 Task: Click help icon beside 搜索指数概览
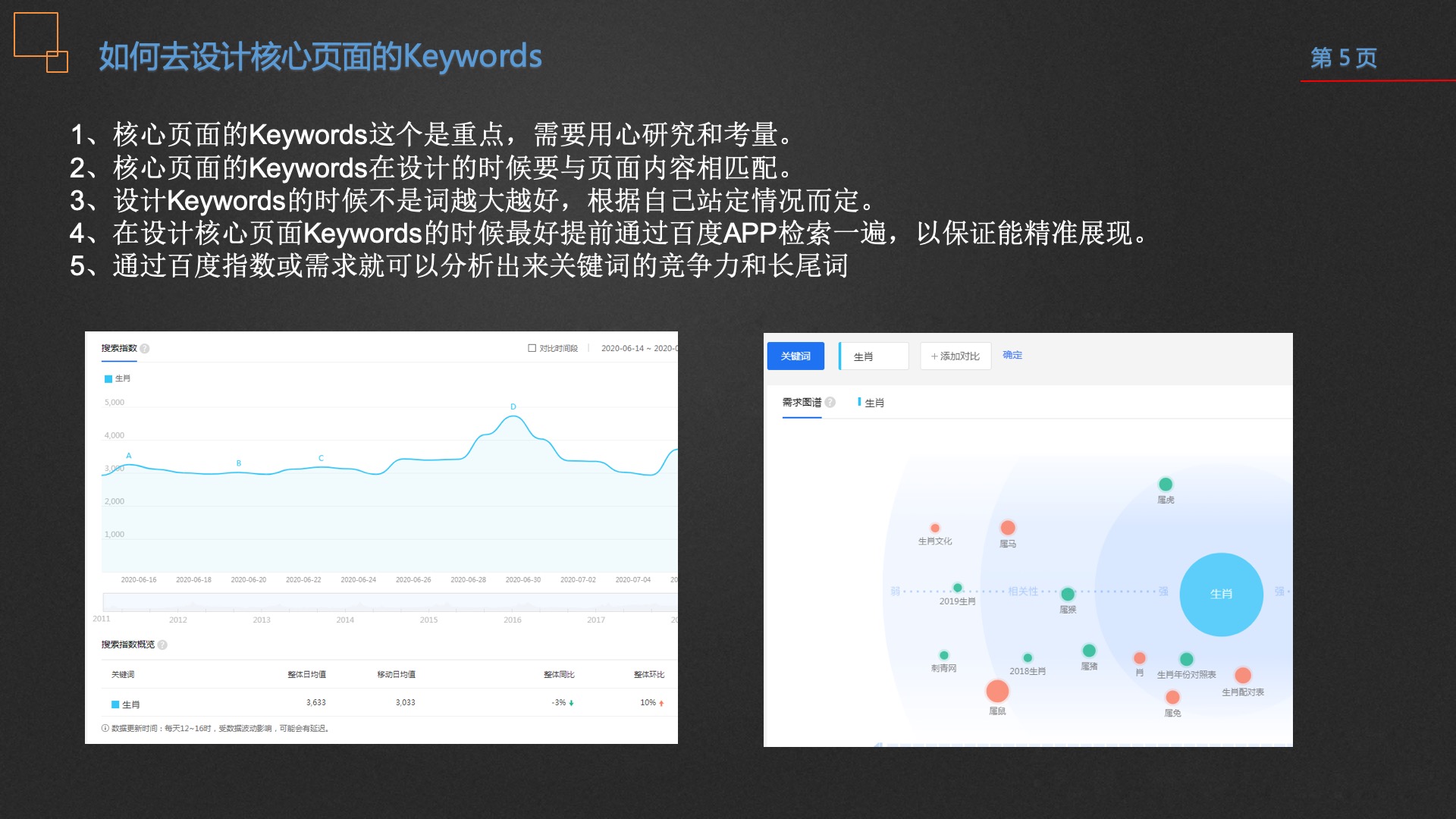pos(162,645)
